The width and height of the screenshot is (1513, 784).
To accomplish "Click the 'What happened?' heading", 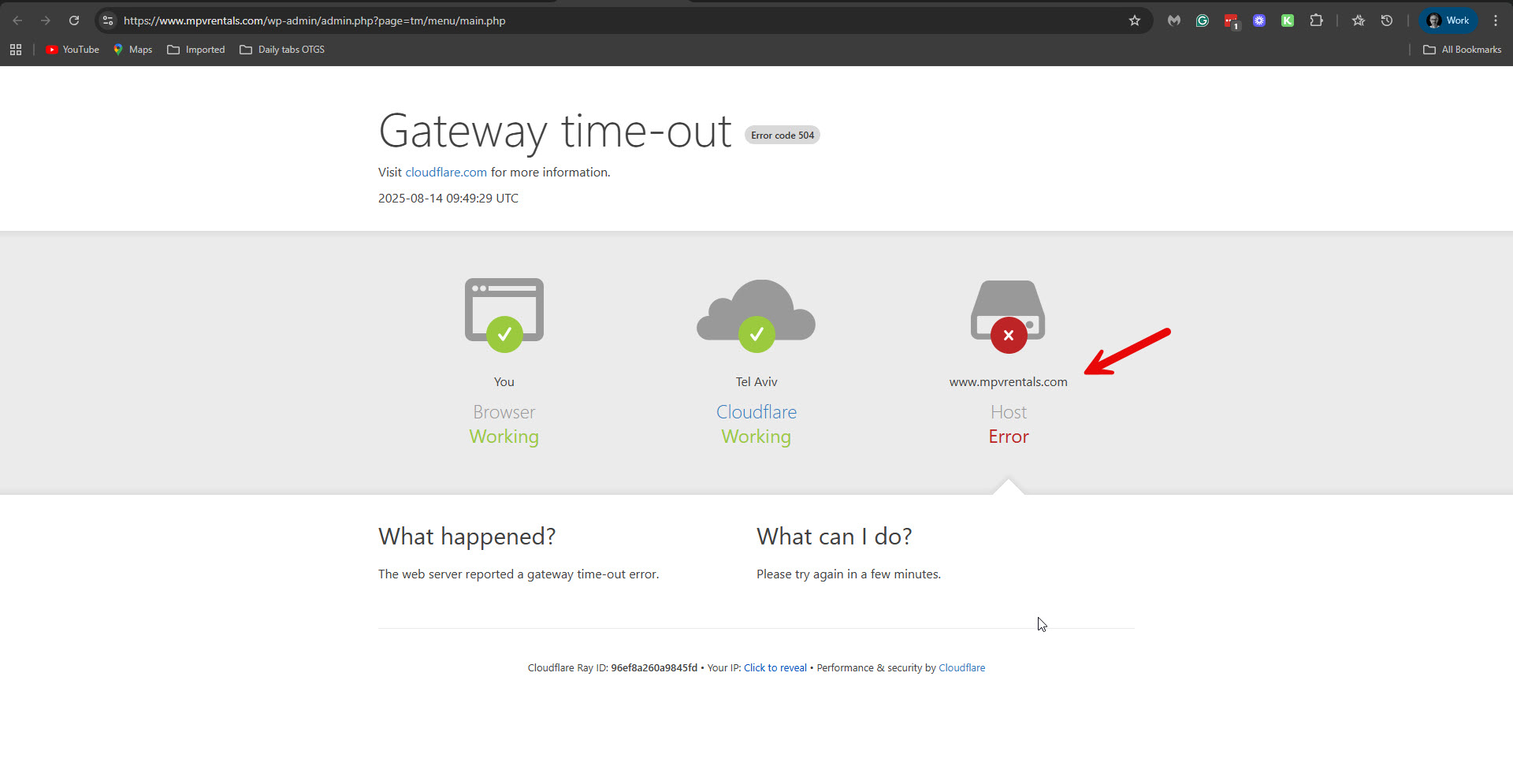I will (x=467, y=537).
